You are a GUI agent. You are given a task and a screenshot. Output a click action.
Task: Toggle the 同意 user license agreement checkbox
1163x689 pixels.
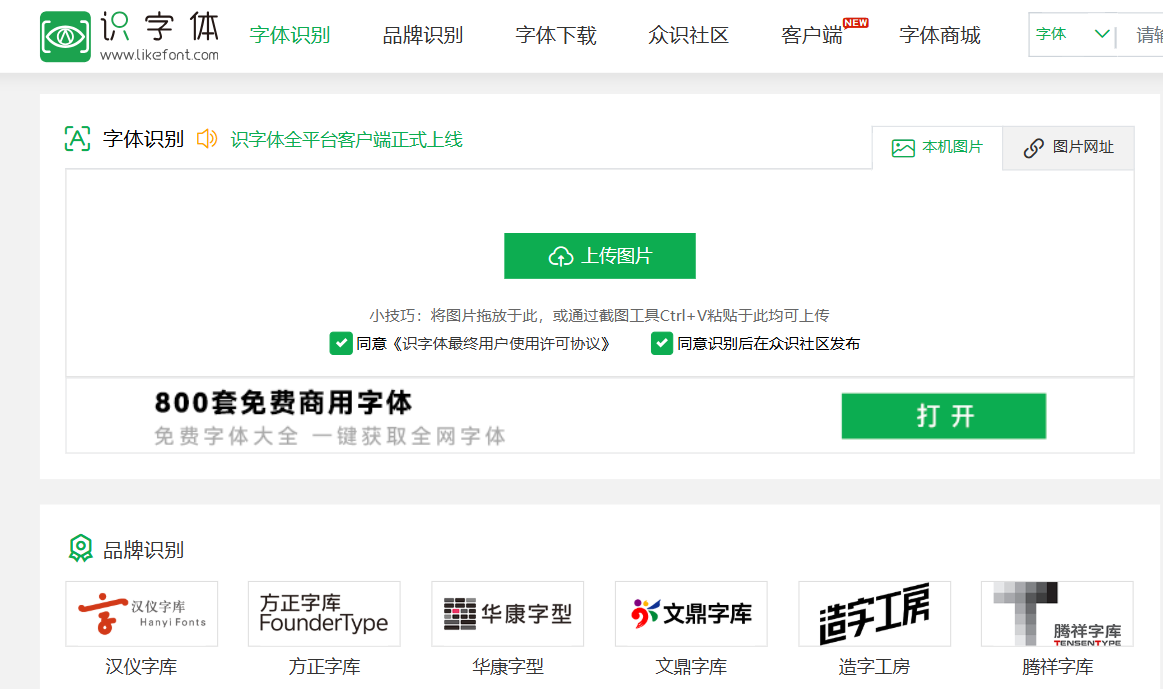pos(340,344)
